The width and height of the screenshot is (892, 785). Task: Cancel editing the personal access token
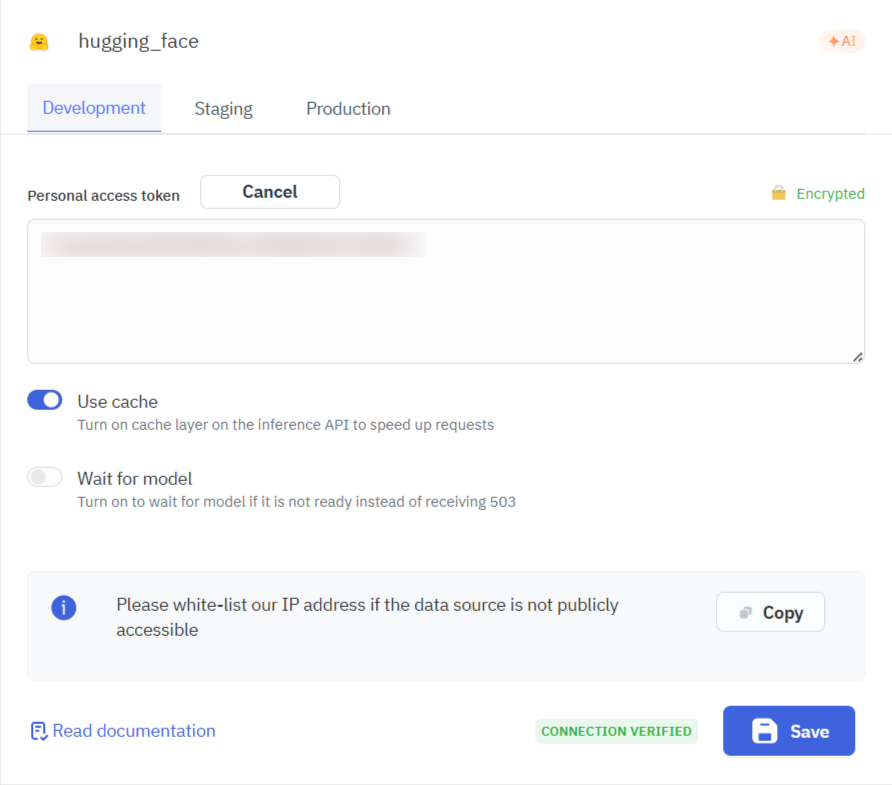click(x=270, y=192)
